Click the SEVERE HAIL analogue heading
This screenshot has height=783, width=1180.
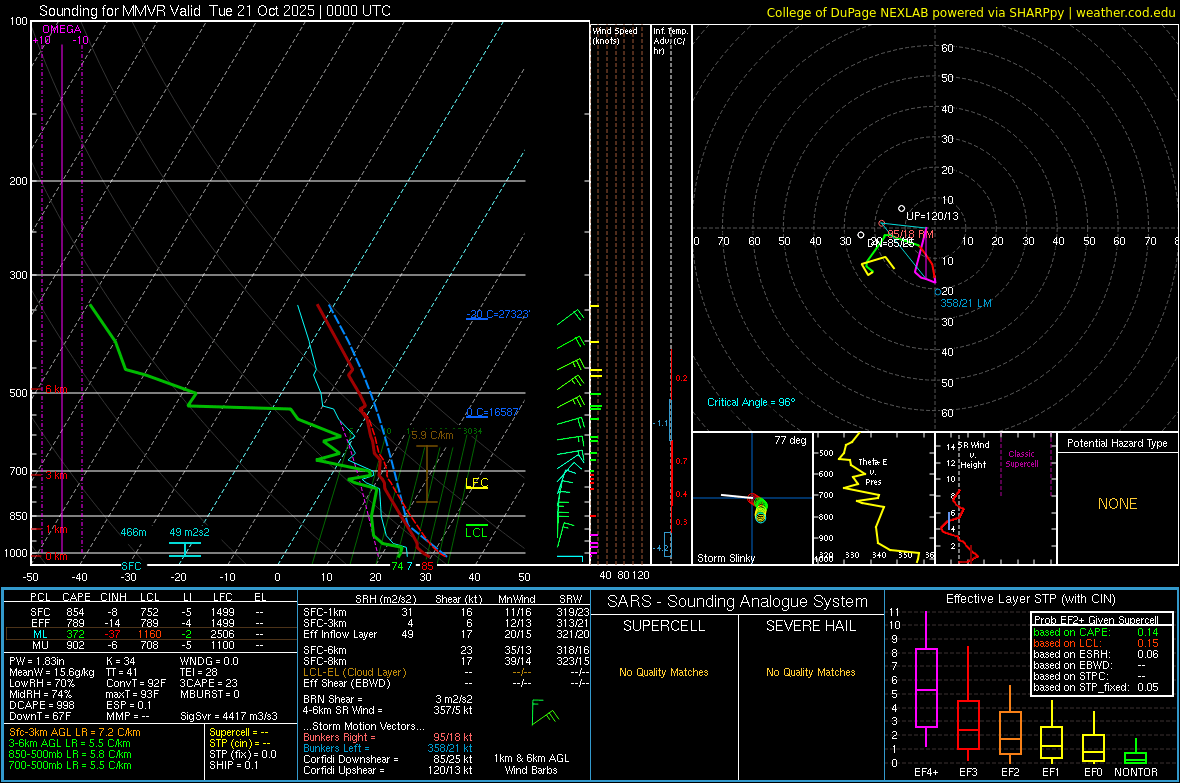810,626
